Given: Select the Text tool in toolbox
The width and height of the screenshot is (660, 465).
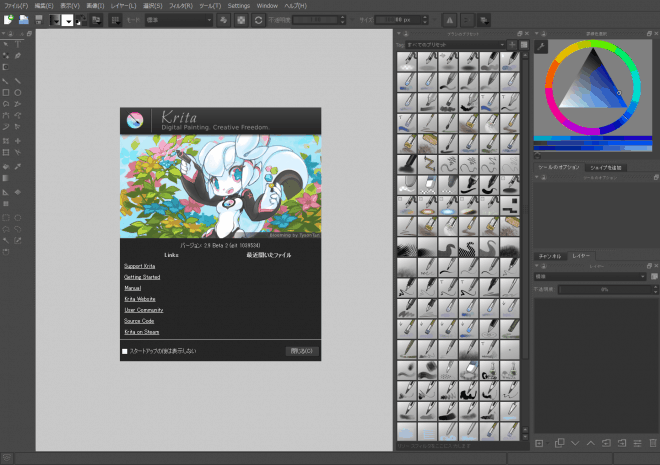Looking at the screenshot, I should pos(18,44).
